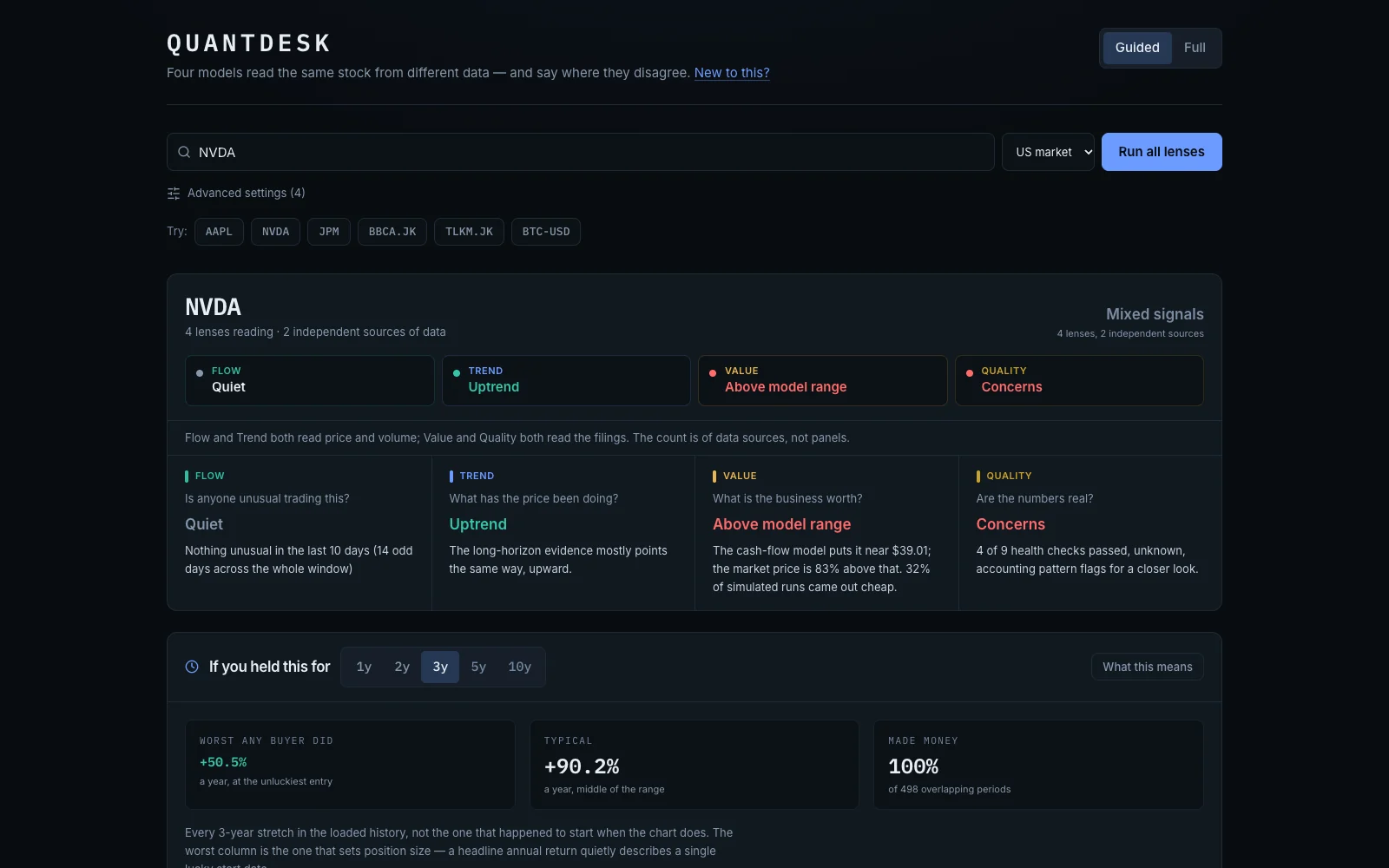
Task: Run all lenses
Action: [x=1162, y=152]
